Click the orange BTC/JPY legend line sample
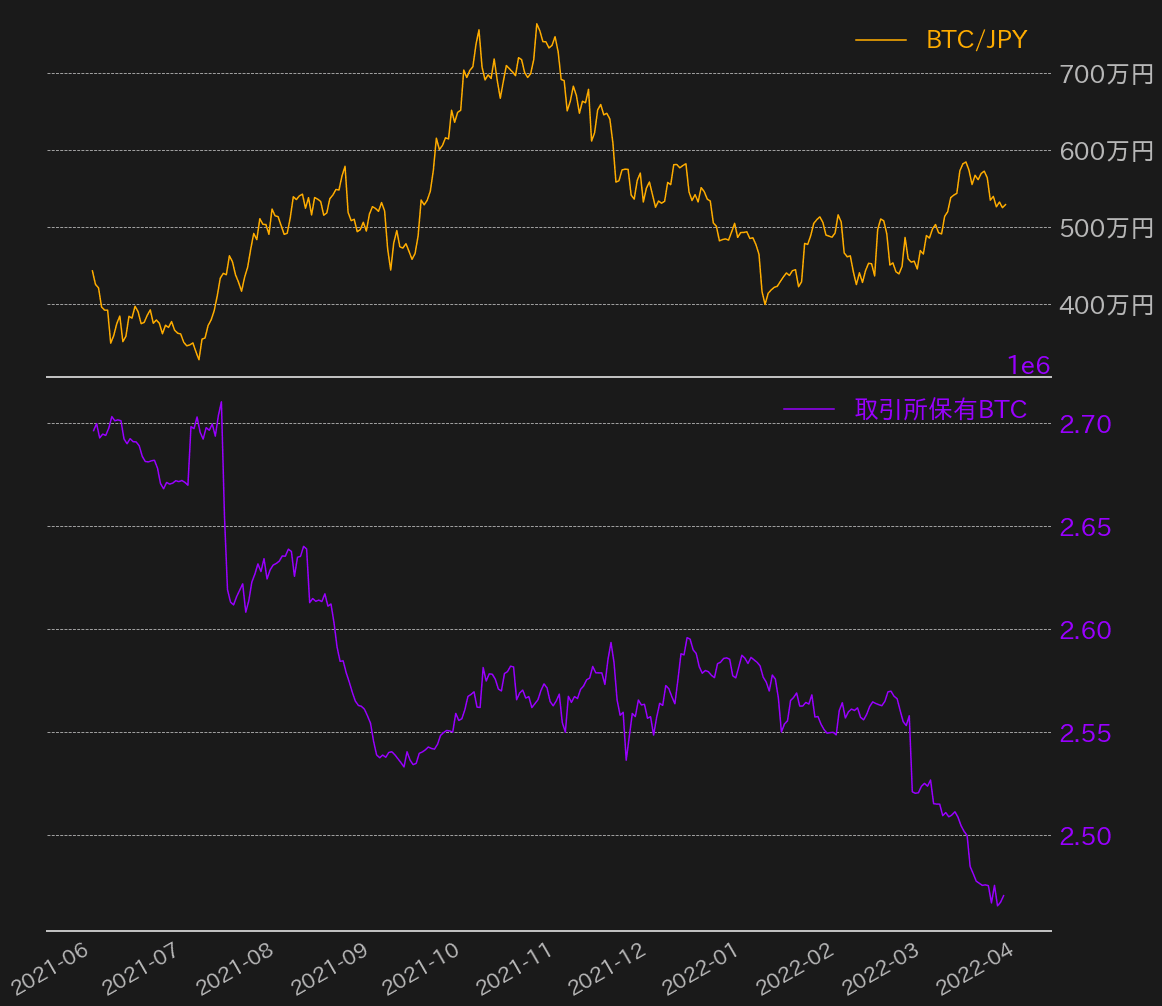 pos(880,40)
